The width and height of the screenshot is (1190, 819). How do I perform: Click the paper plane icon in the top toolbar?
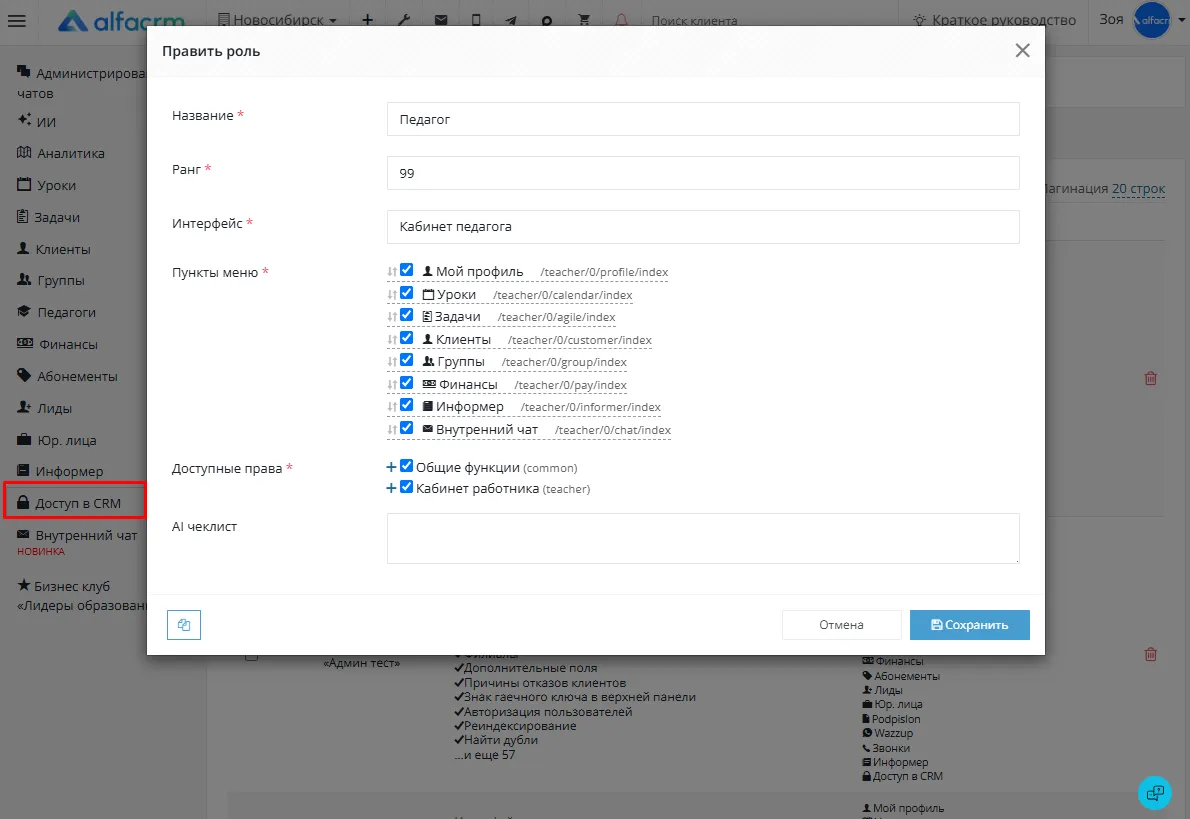[x=511, y=20]
